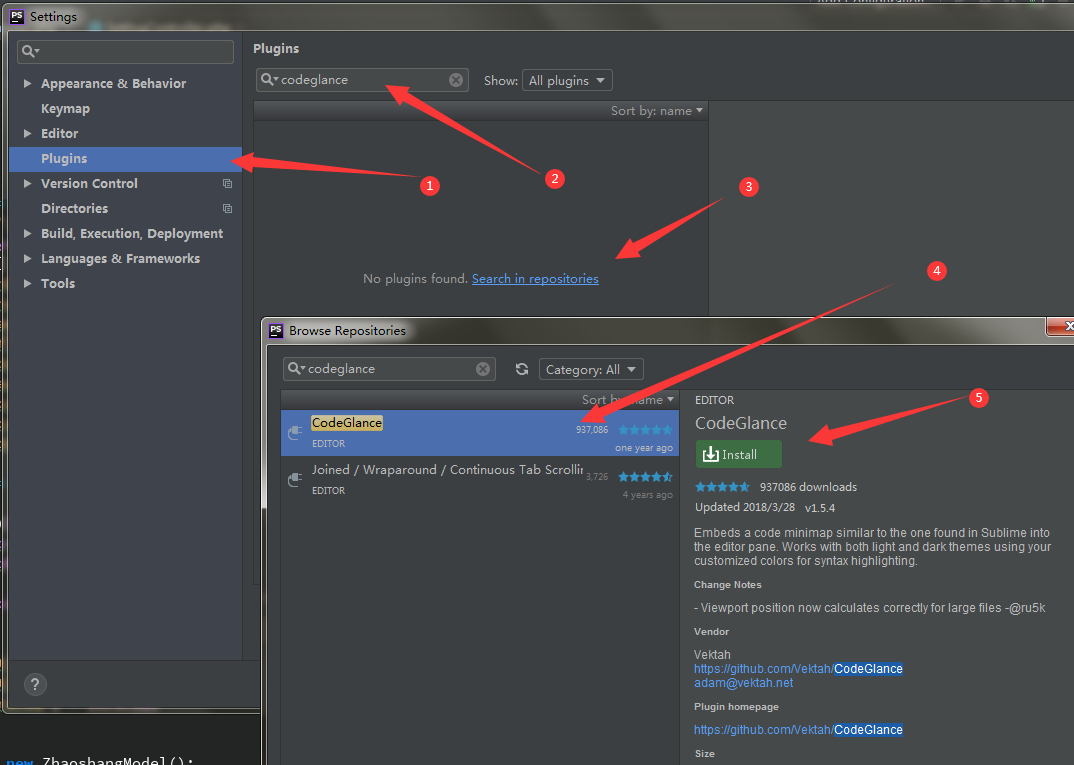Screen dimensions: 1074x765
Task: Clear the Browse Repositories search text
Action: (x=483, y=369)
